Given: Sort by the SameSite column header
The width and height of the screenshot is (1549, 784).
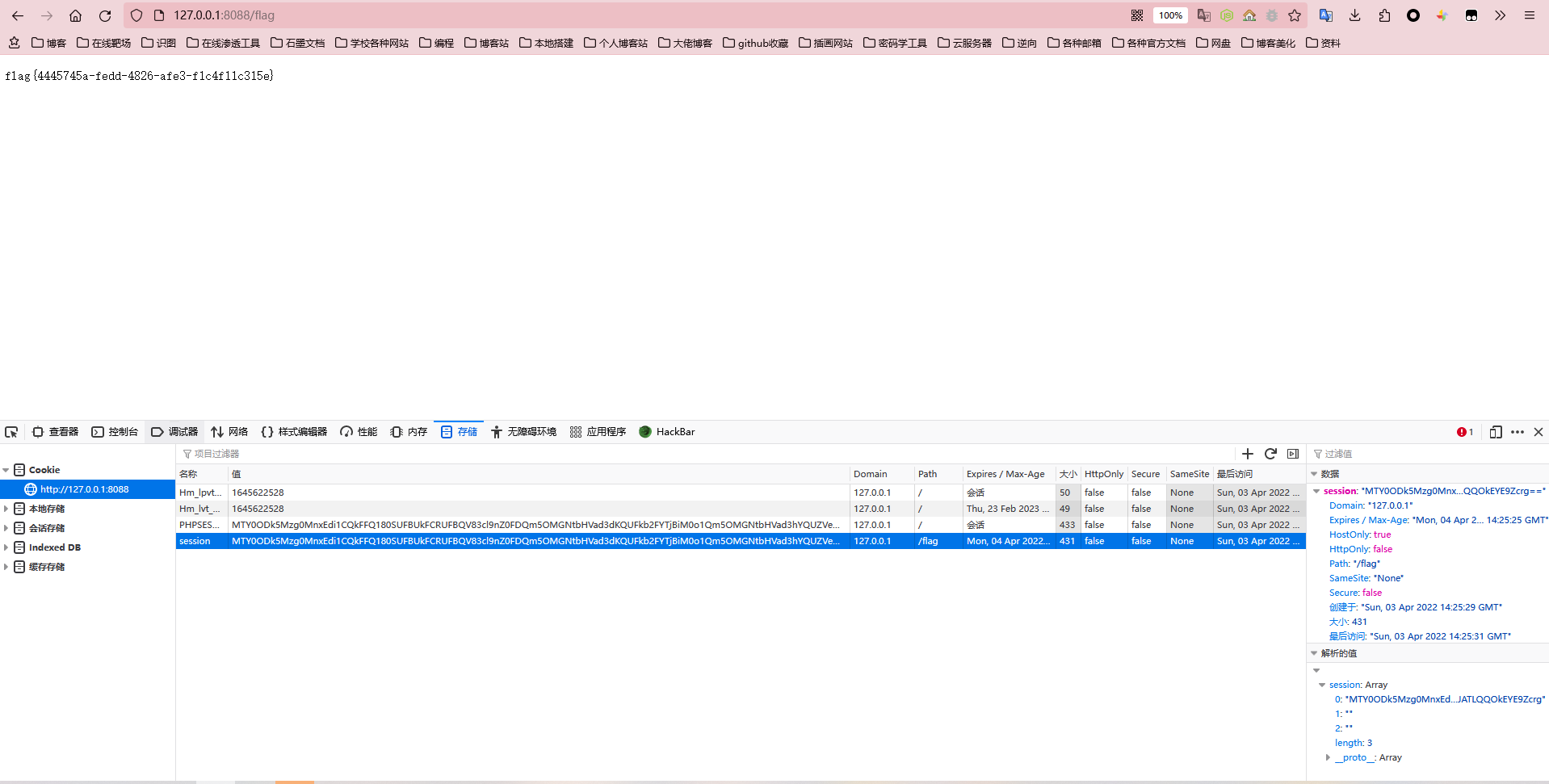Looking at the screenshot, I should [x=1190, y=474].
